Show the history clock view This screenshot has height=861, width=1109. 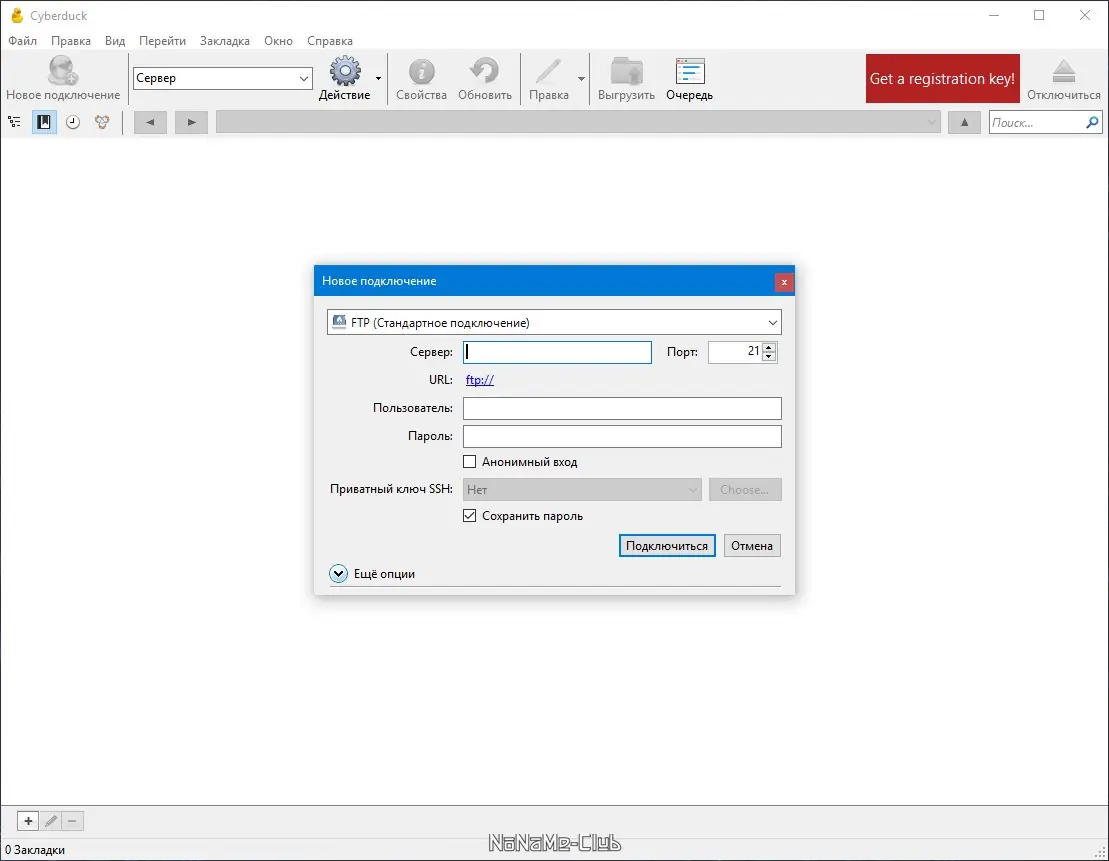pos(73,122)
